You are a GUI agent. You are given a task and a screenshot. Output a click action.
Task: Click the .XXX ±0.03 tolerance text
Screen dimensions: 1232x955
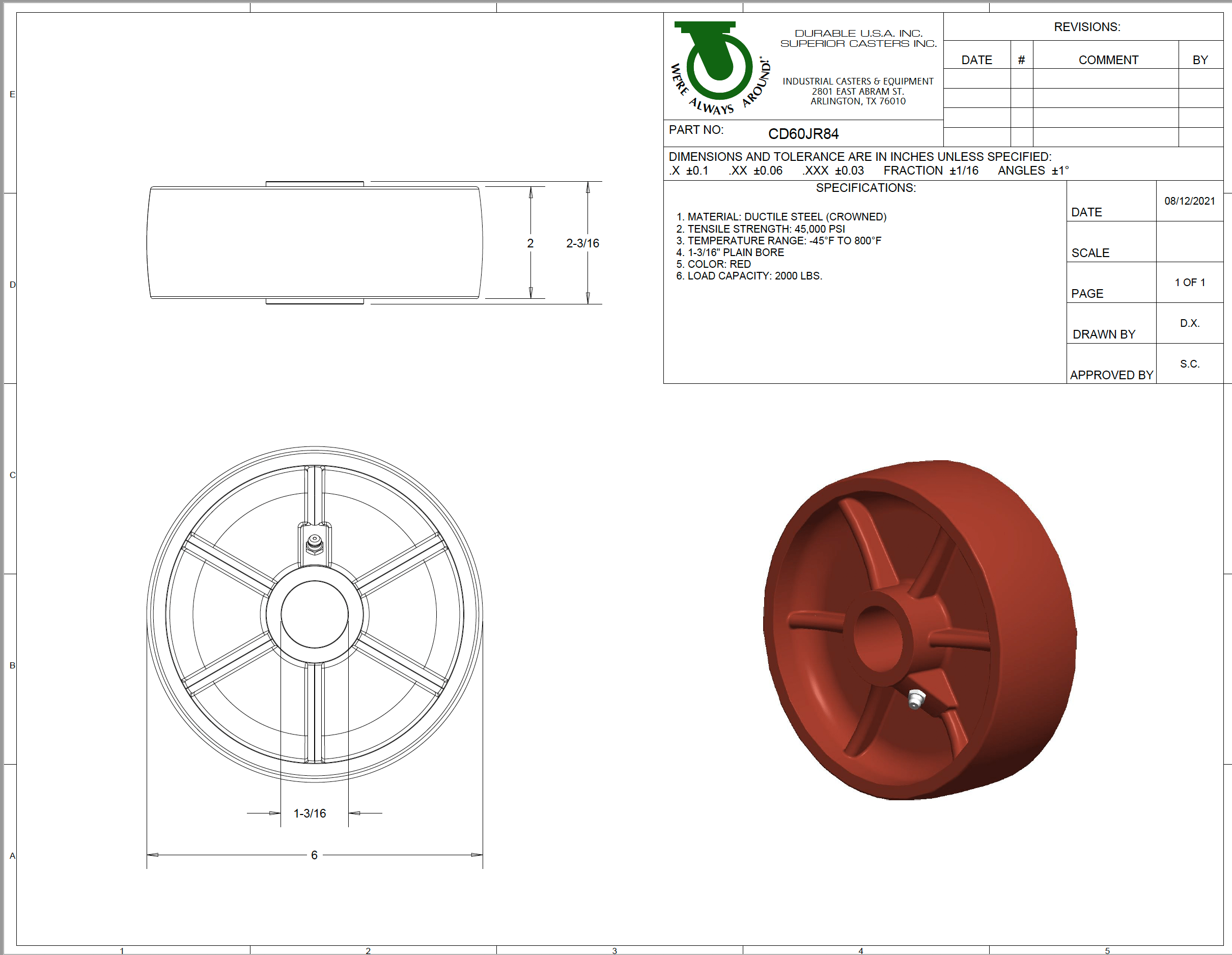tap(832, 171)
